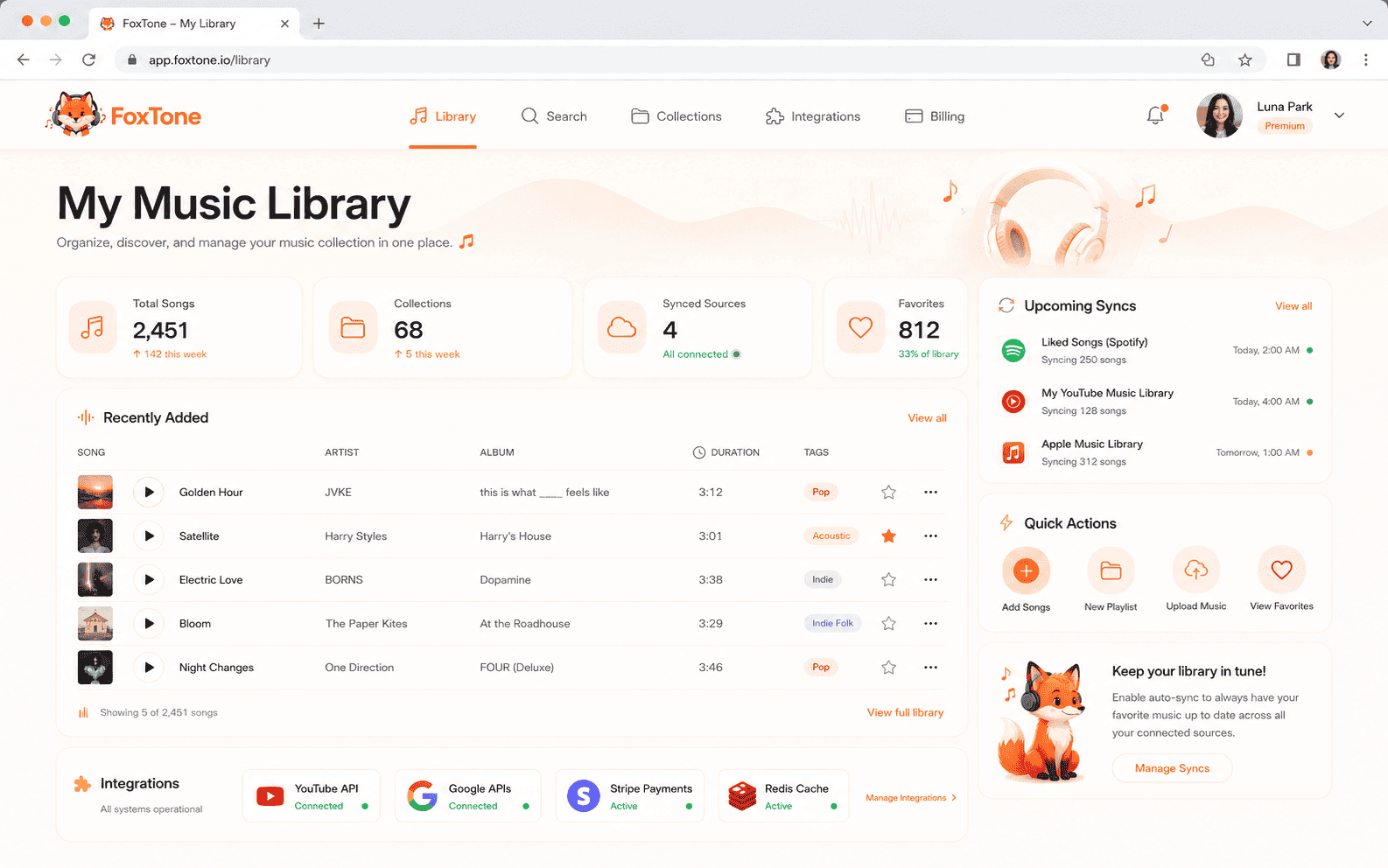
Task: Click Spotify Liked Songs icon
Action: coord(1013,350)
